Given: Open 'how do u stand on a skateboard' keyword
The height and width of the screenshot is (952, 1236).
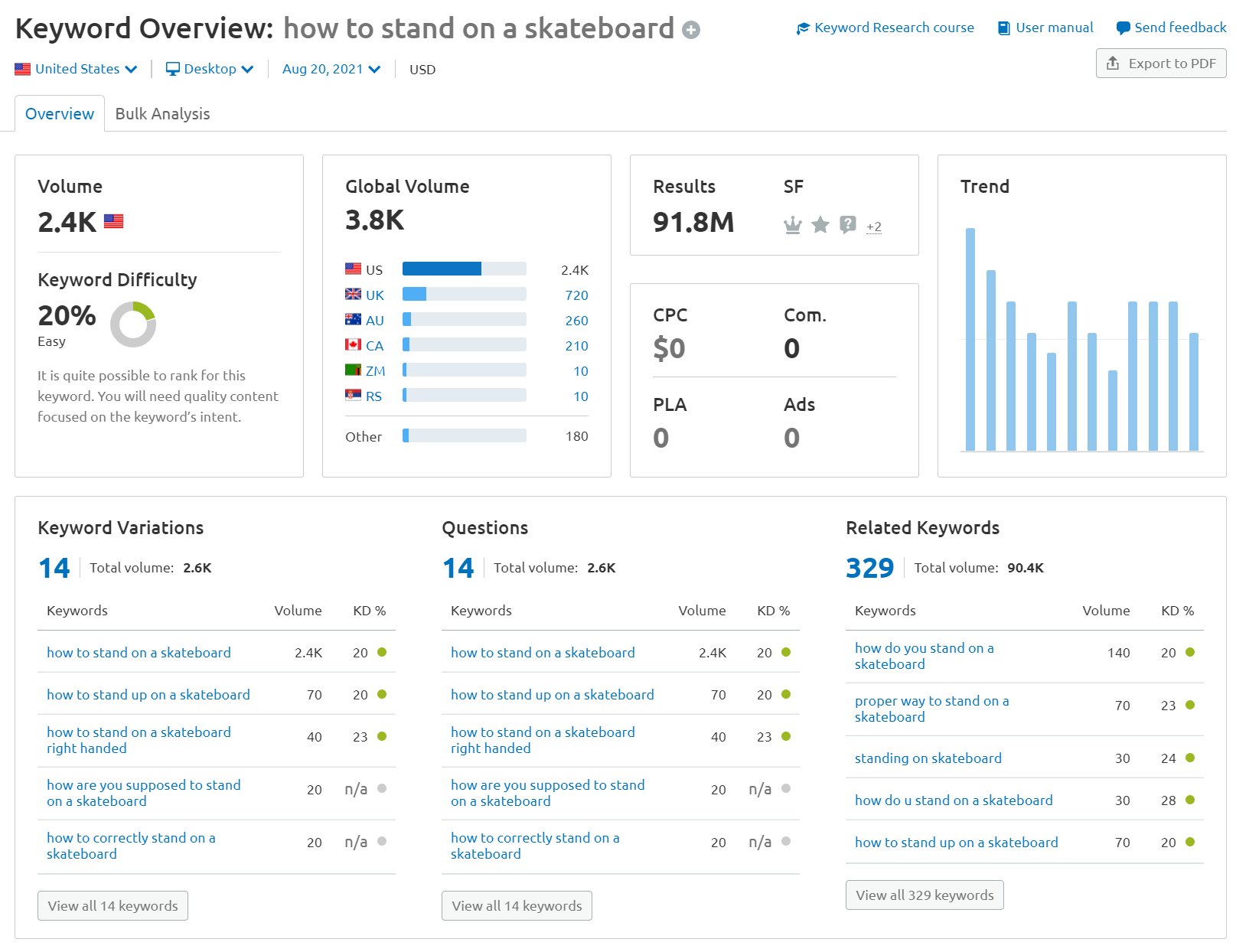Looking at the screenshot, I should [954, 800].
